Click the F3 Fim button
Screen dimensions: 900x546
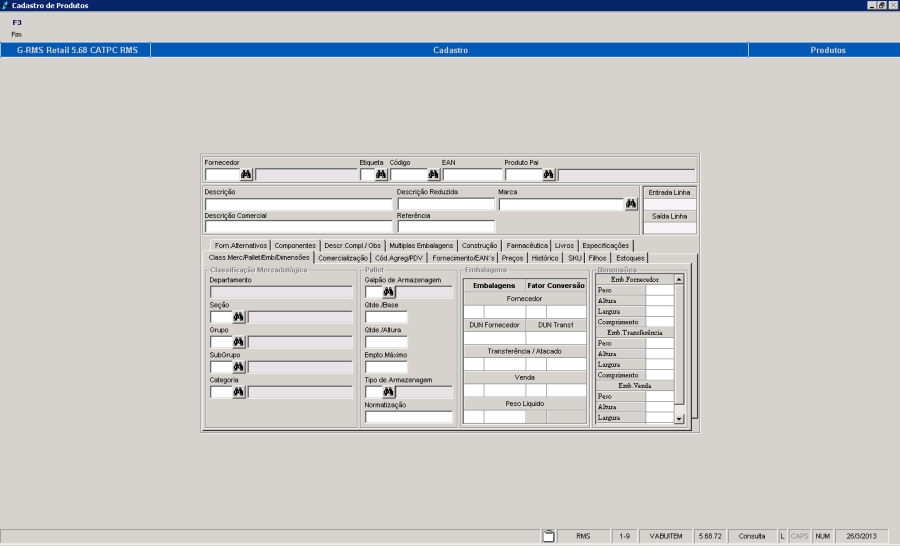tap(17, 28)
